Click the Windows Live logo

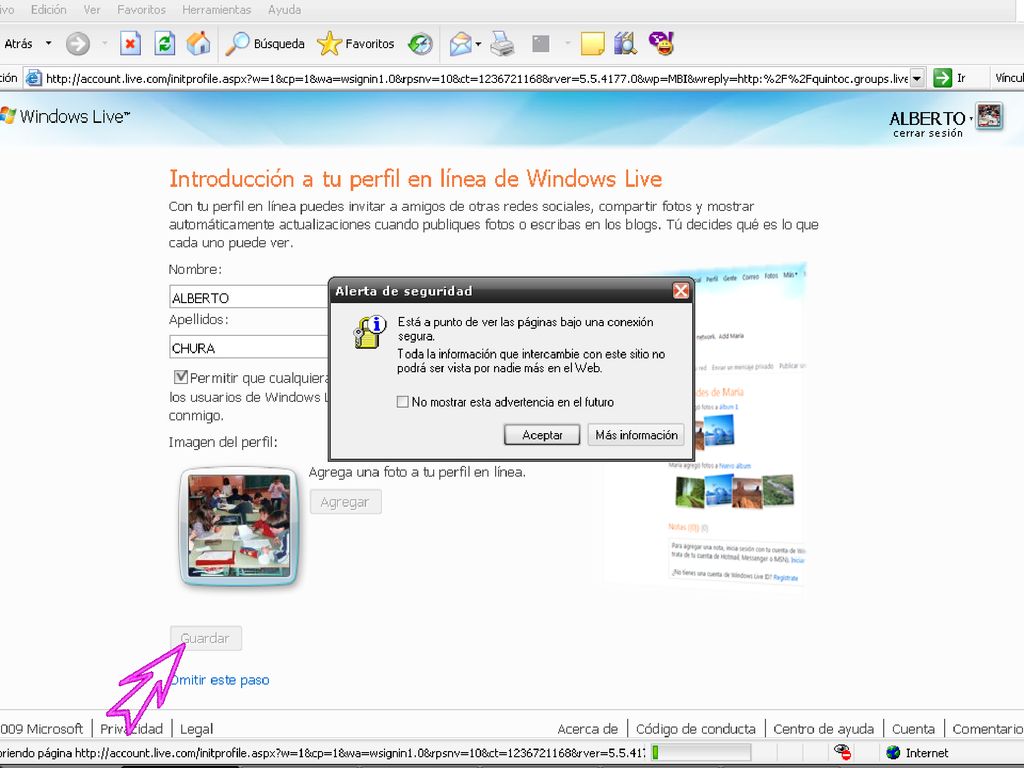[x=65, y=116]
